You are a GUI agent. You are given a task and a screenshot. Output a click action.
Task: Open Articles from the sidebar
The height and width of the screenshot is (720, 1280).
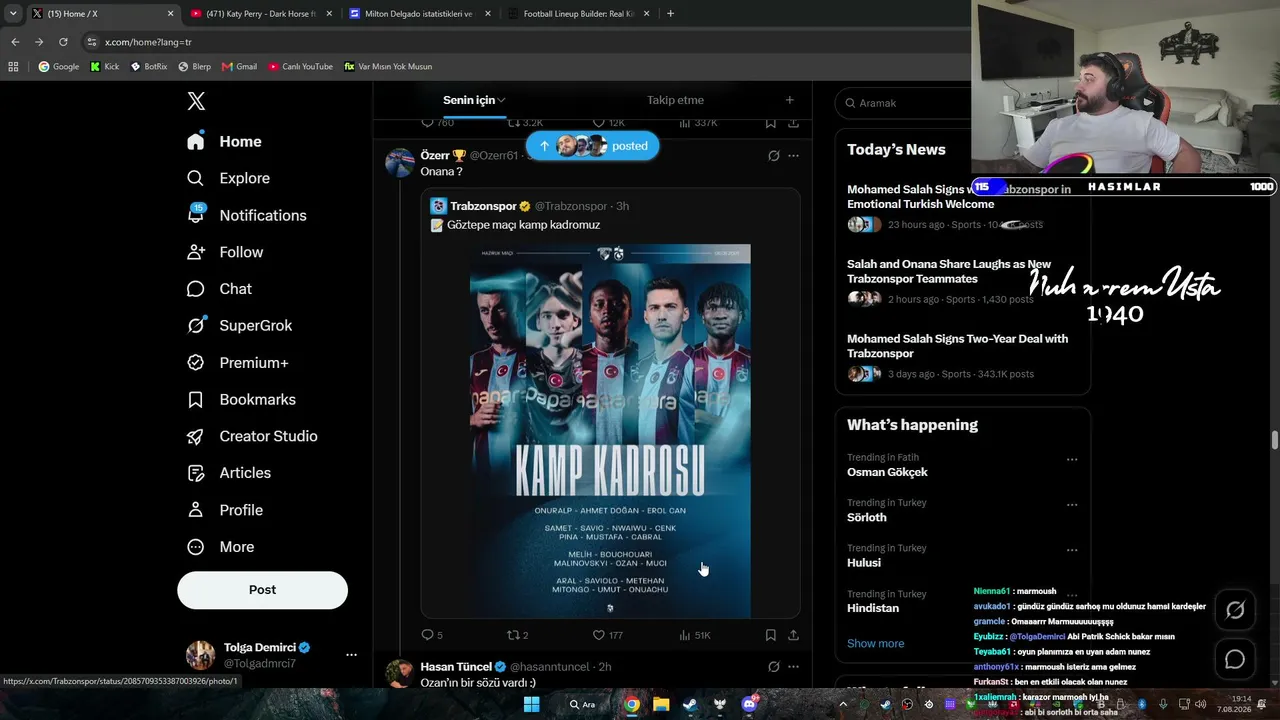tap(229, 473)
